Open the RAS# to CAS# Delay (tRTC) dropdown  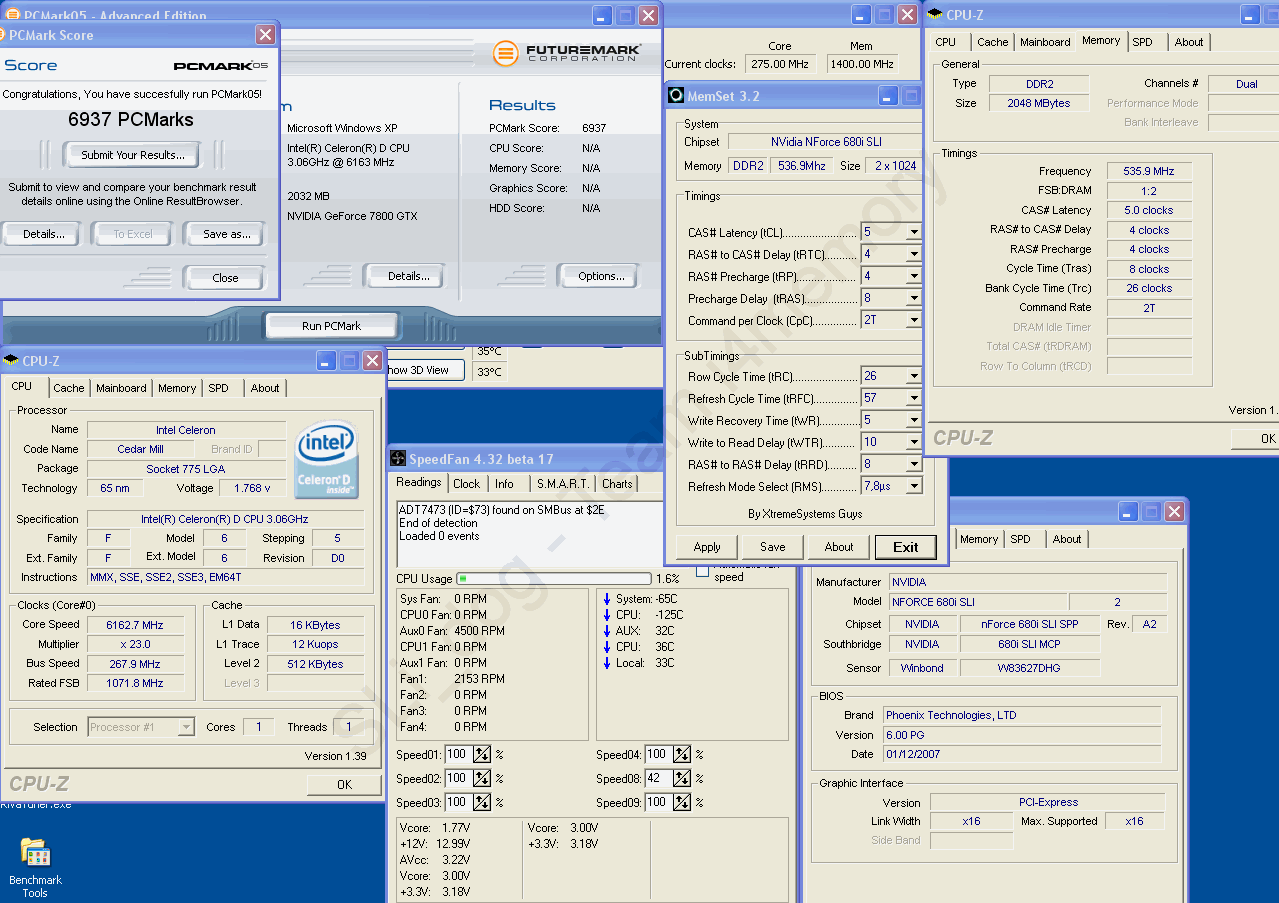(913, 254)
